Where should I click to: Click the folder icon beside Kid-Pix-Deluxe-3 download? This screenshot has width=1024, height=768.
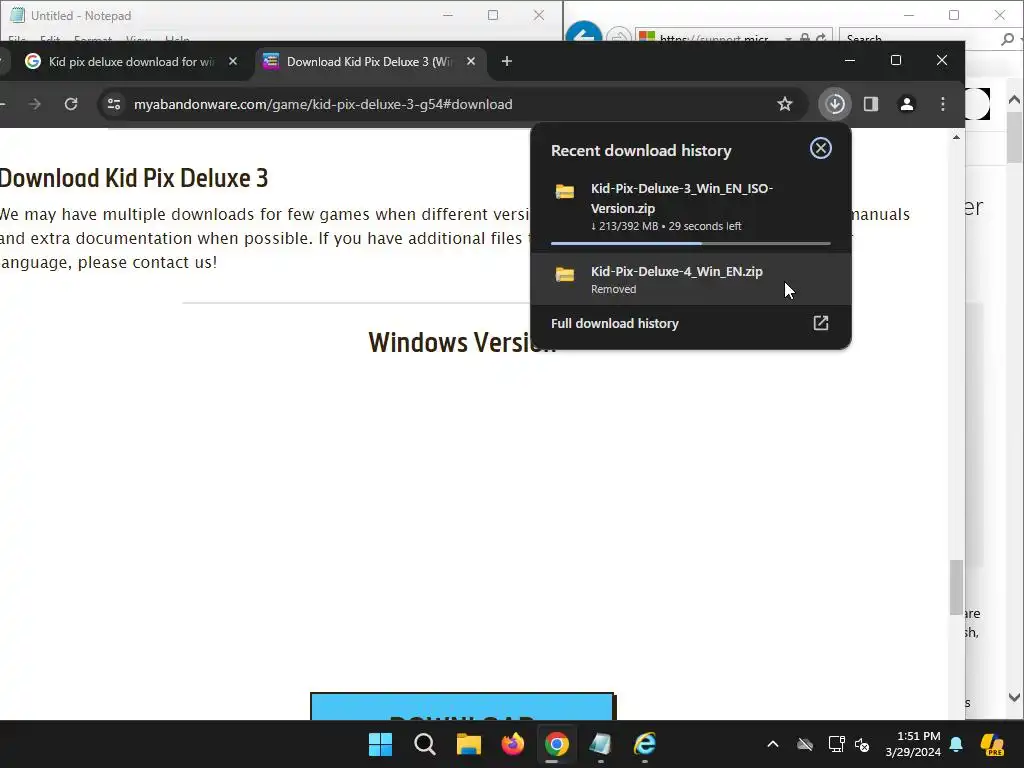[565, 191]
